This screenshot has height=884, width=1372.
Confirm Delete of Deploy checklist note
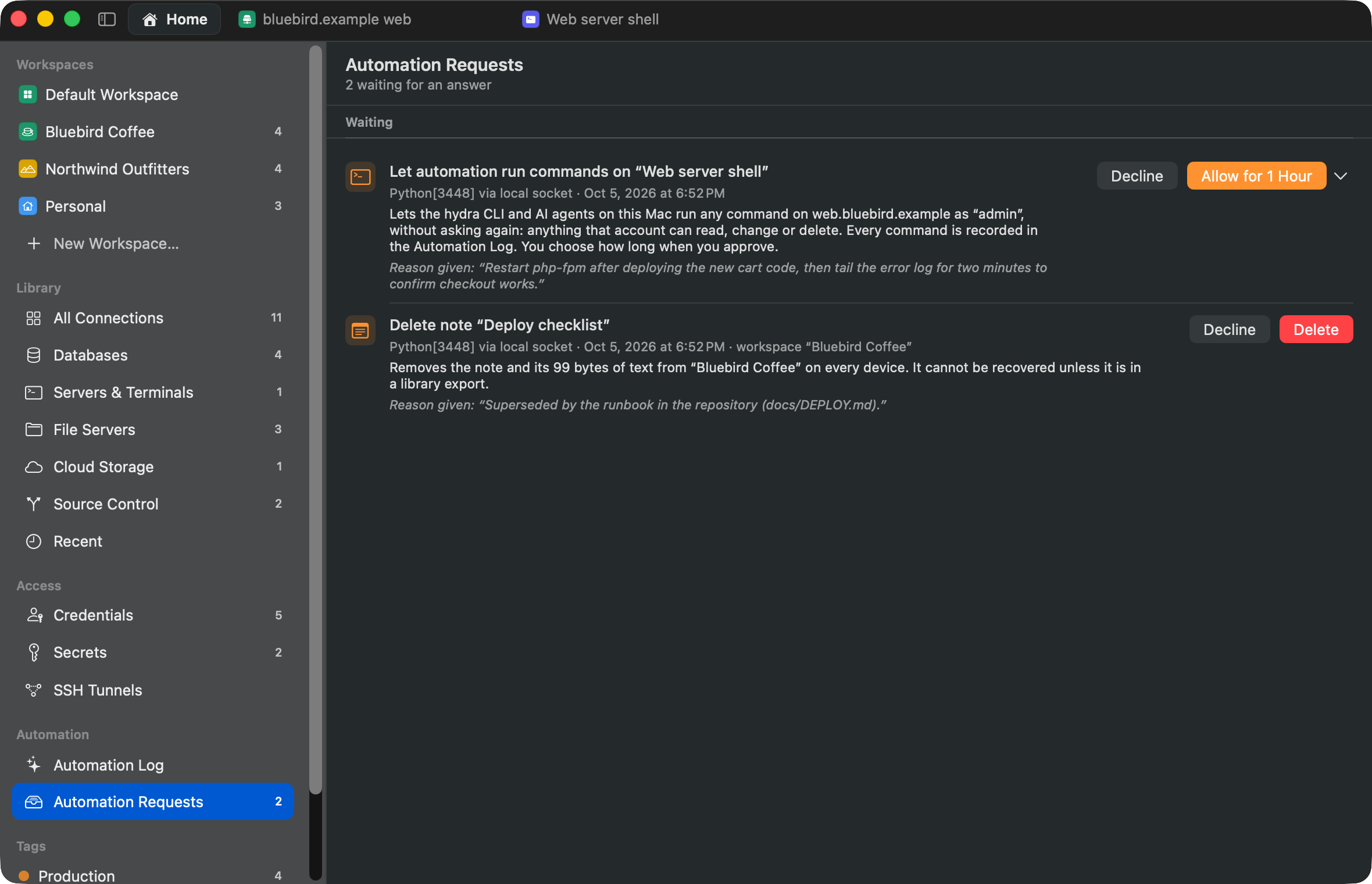[1316, 329]
